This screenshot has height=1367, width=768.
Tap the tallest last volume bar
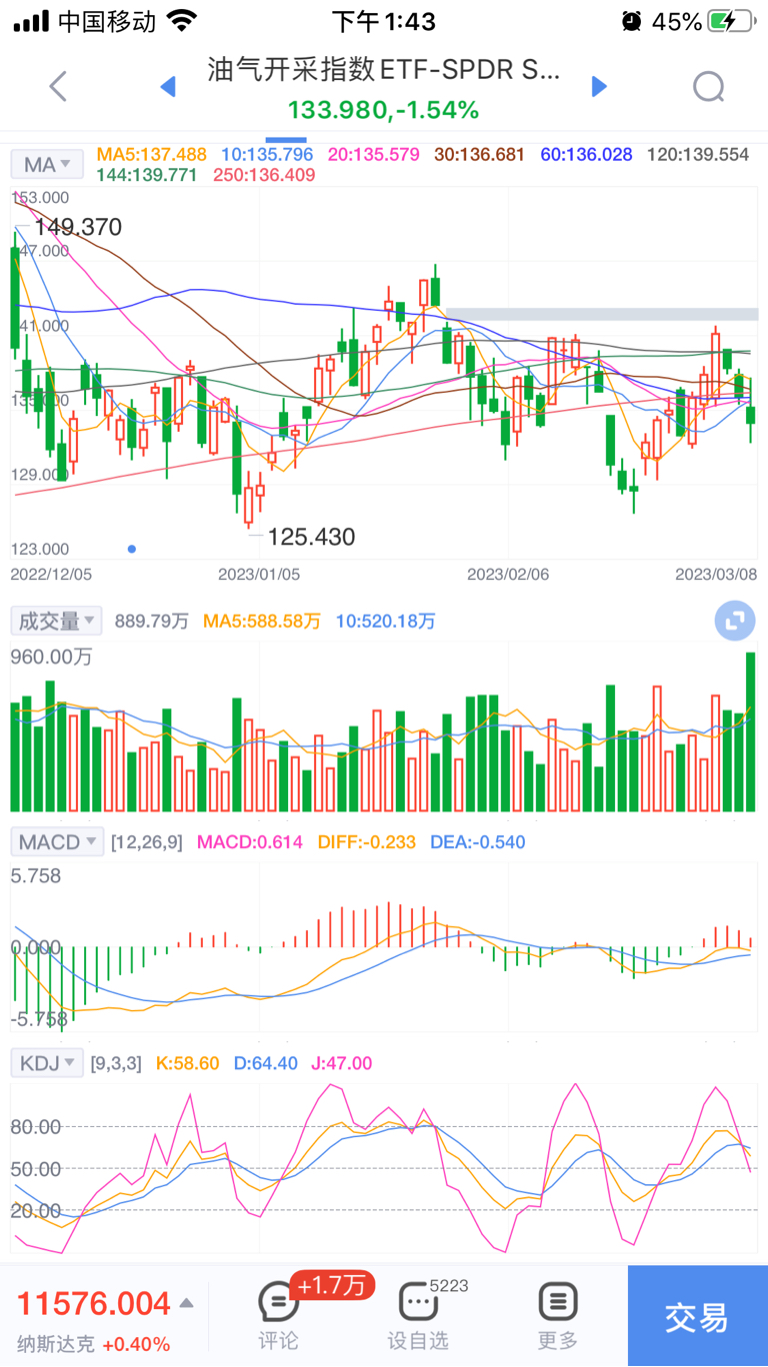(x=751, y=732)
